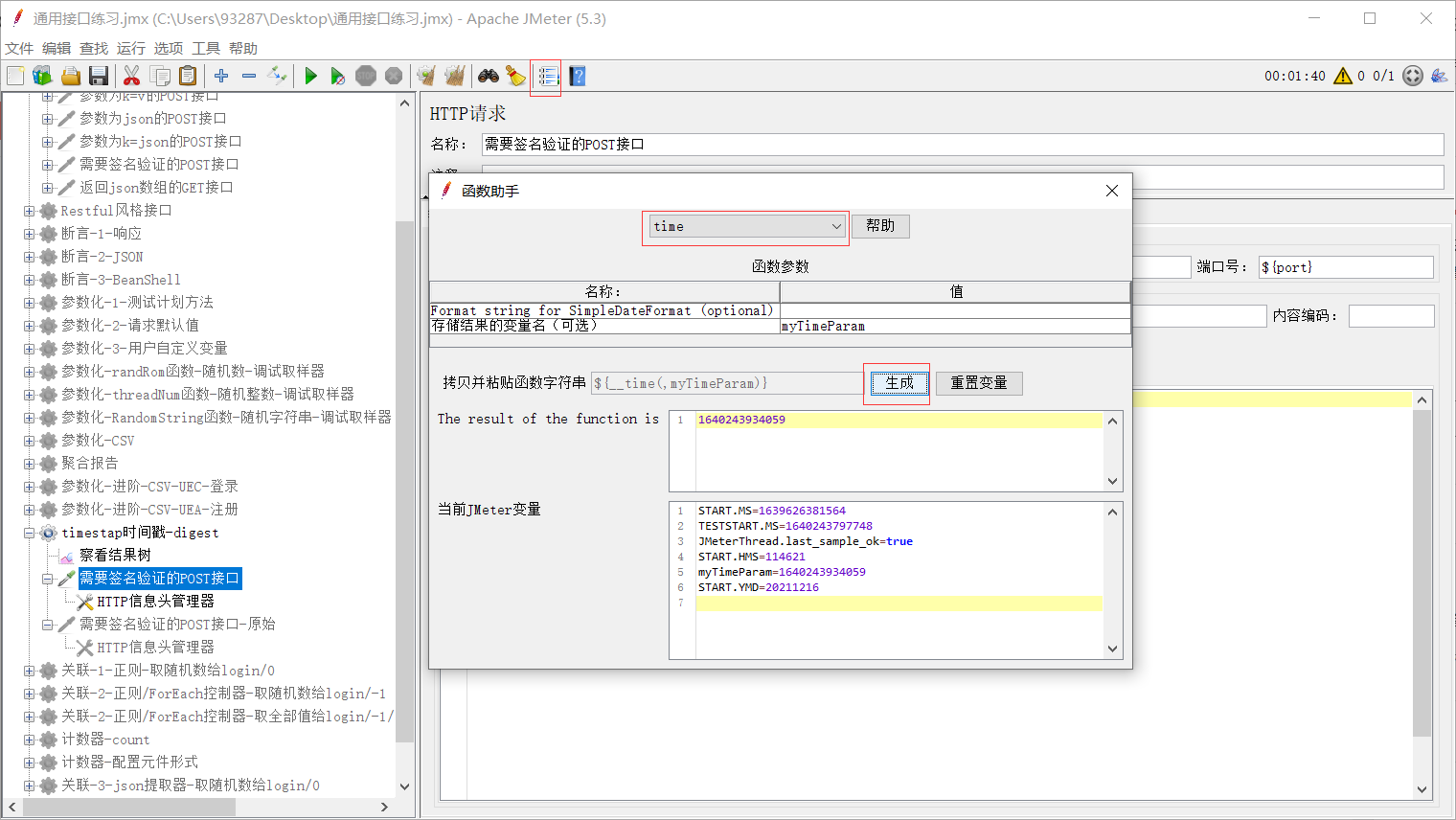Click the 生成 button

(x=899, y=383)
